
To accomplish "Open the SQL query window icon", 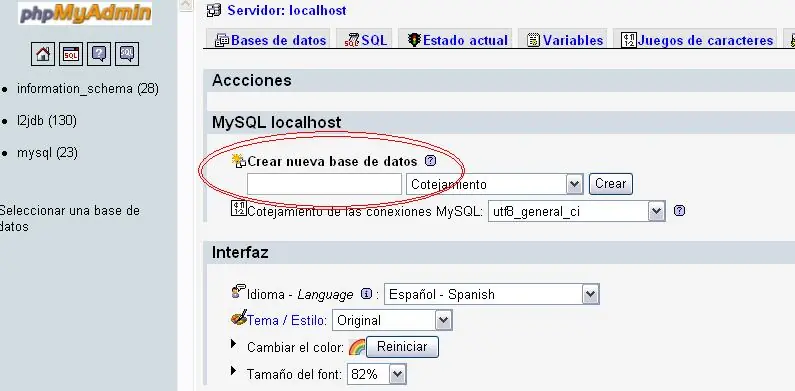I will pyautogui.click(x=71, y=54).
